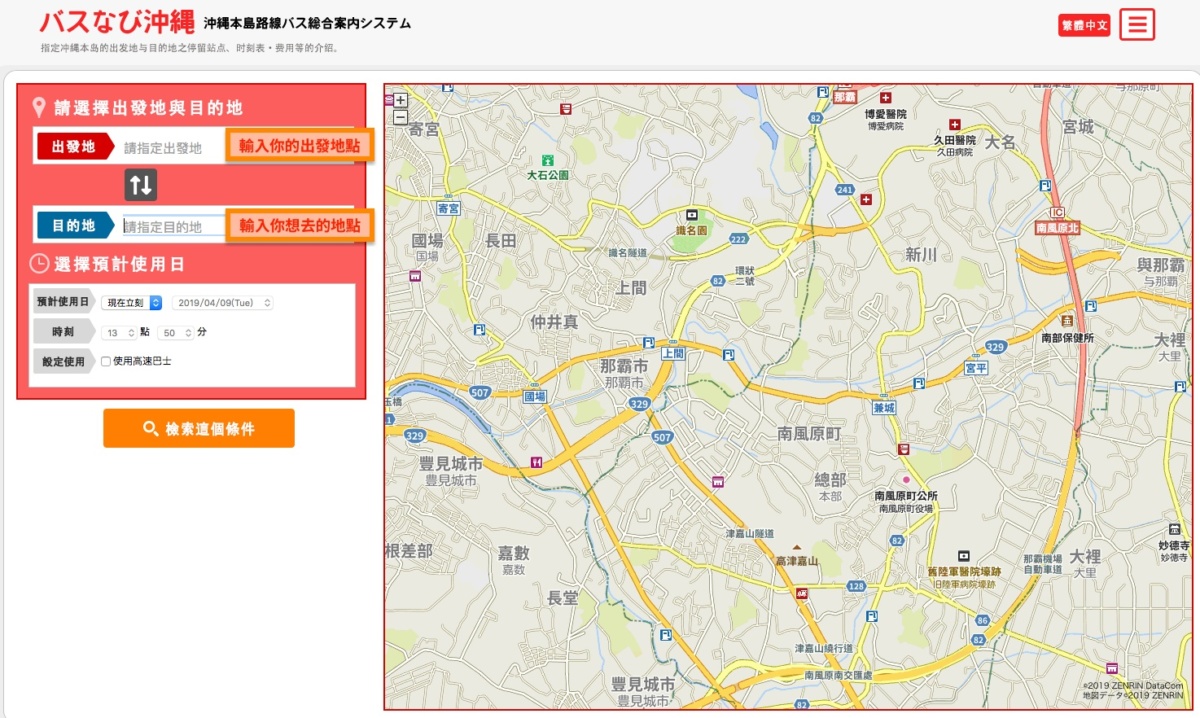Click the blue 目的地 label
Screen dimensions: 1200x718
pos(75,226)
